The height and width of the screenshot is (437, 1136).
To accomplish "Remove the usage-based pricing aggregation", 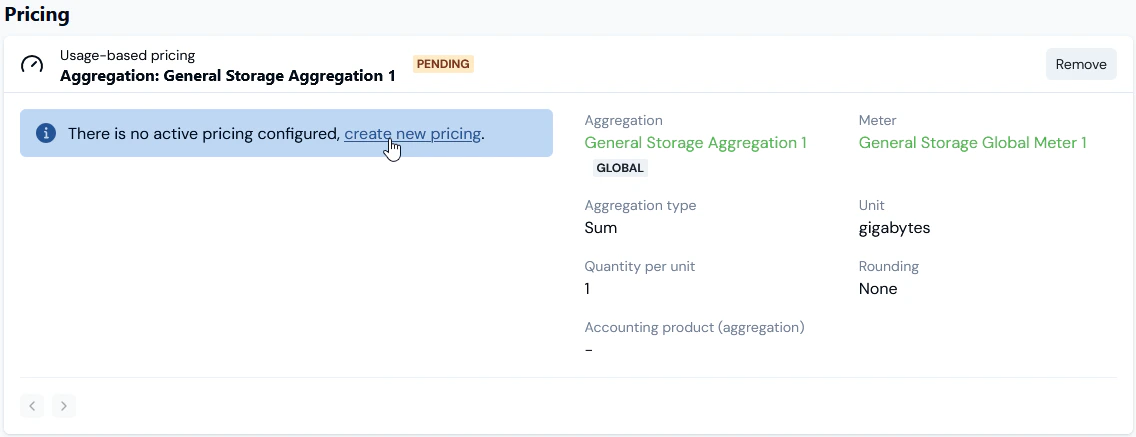I will point(1081,64).
